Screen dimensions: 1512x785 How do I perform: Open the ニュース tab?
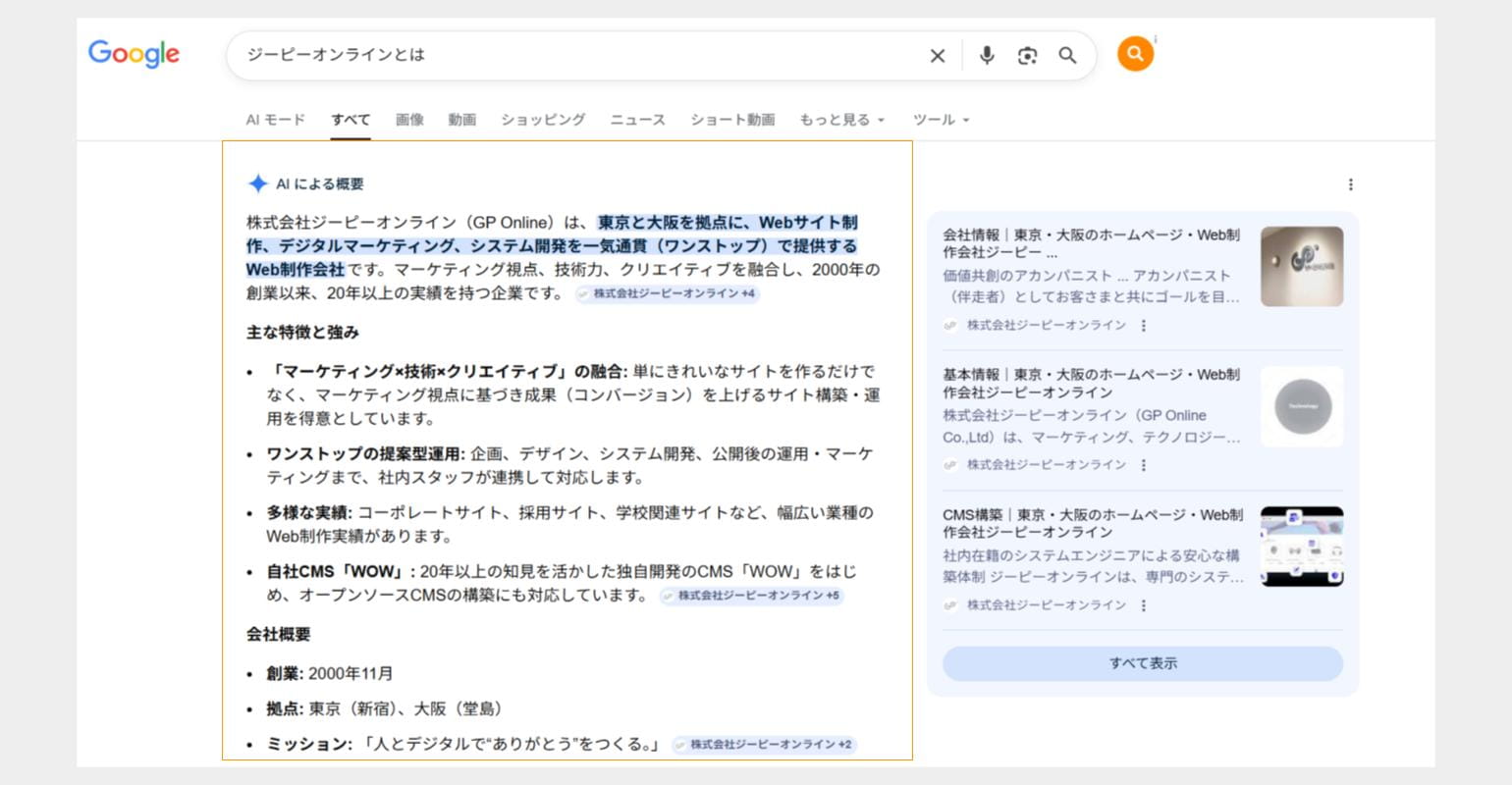point(636,120)
